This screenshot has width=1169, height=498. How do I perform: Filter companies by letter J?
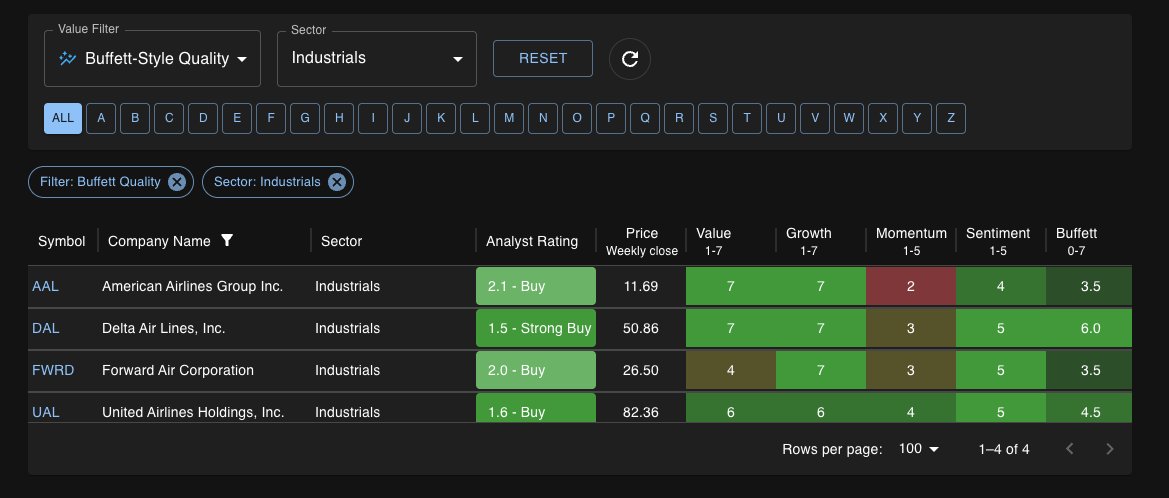pyautogui.click(x=407, y=119)
